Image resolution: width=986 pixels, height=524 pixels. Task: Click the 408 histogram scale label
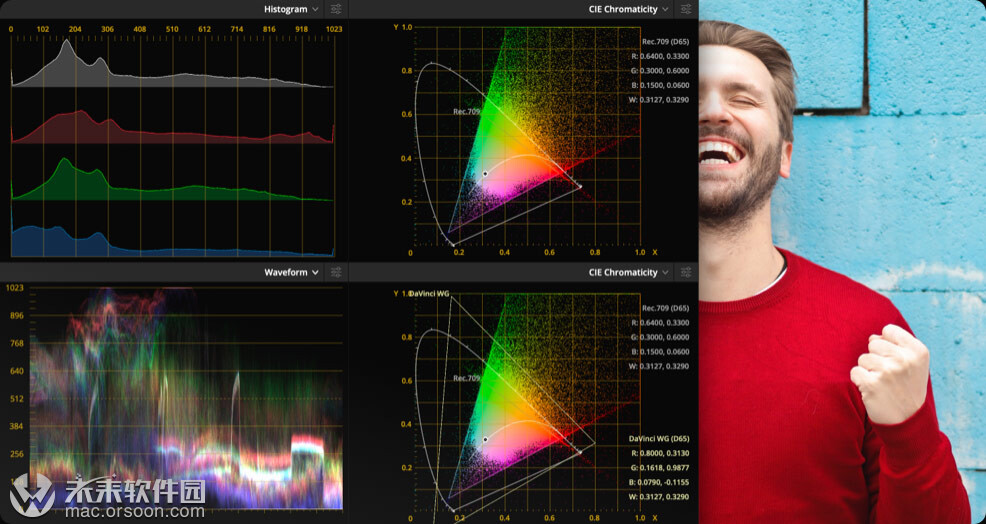[140, 29]
